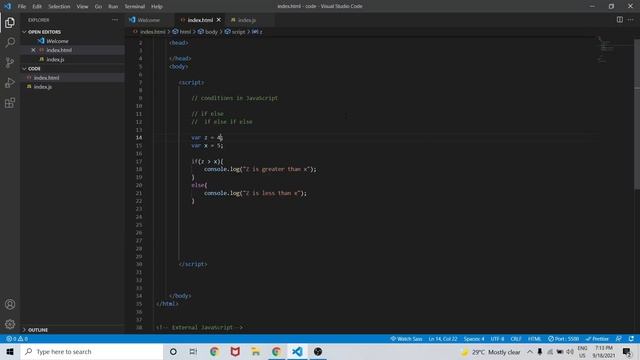Close index.html in Open Editors list
The height and width of the screenshot is (360, 640).
coord(33,50)
